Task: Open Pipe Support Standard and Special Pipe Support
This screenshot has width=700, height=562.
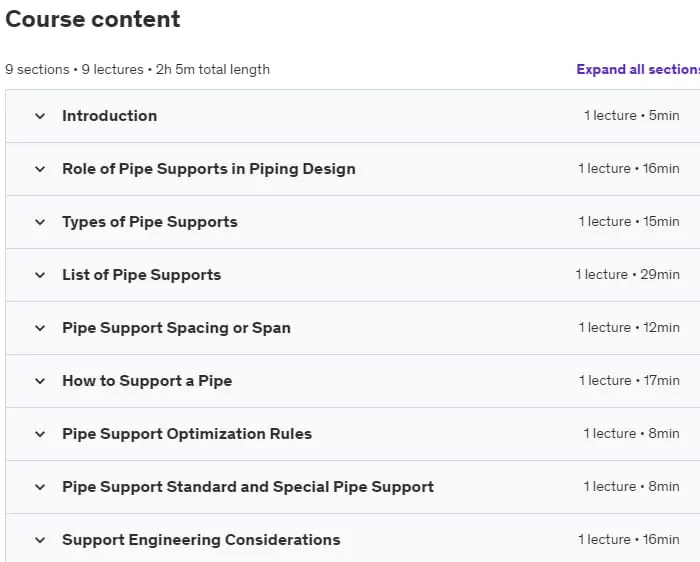Action: [248, 487]
